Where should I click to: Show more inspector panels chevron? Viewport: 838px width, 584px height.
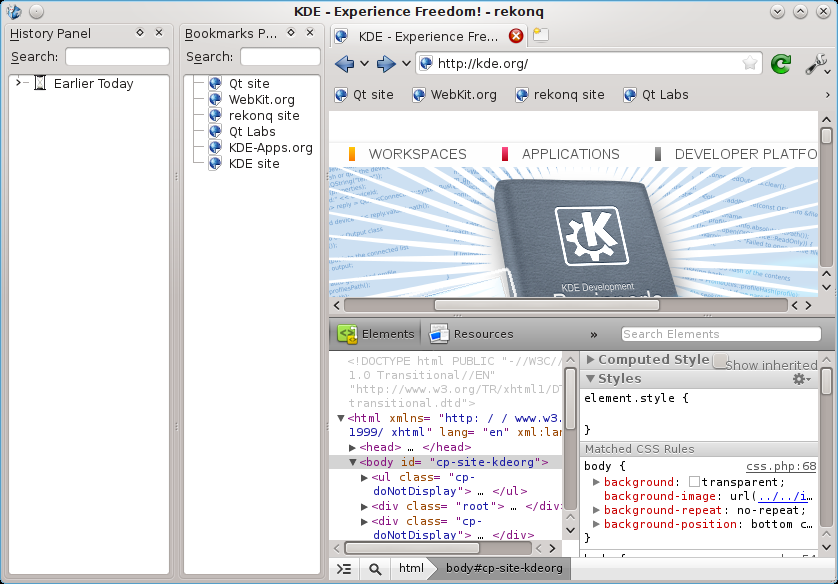594,334
